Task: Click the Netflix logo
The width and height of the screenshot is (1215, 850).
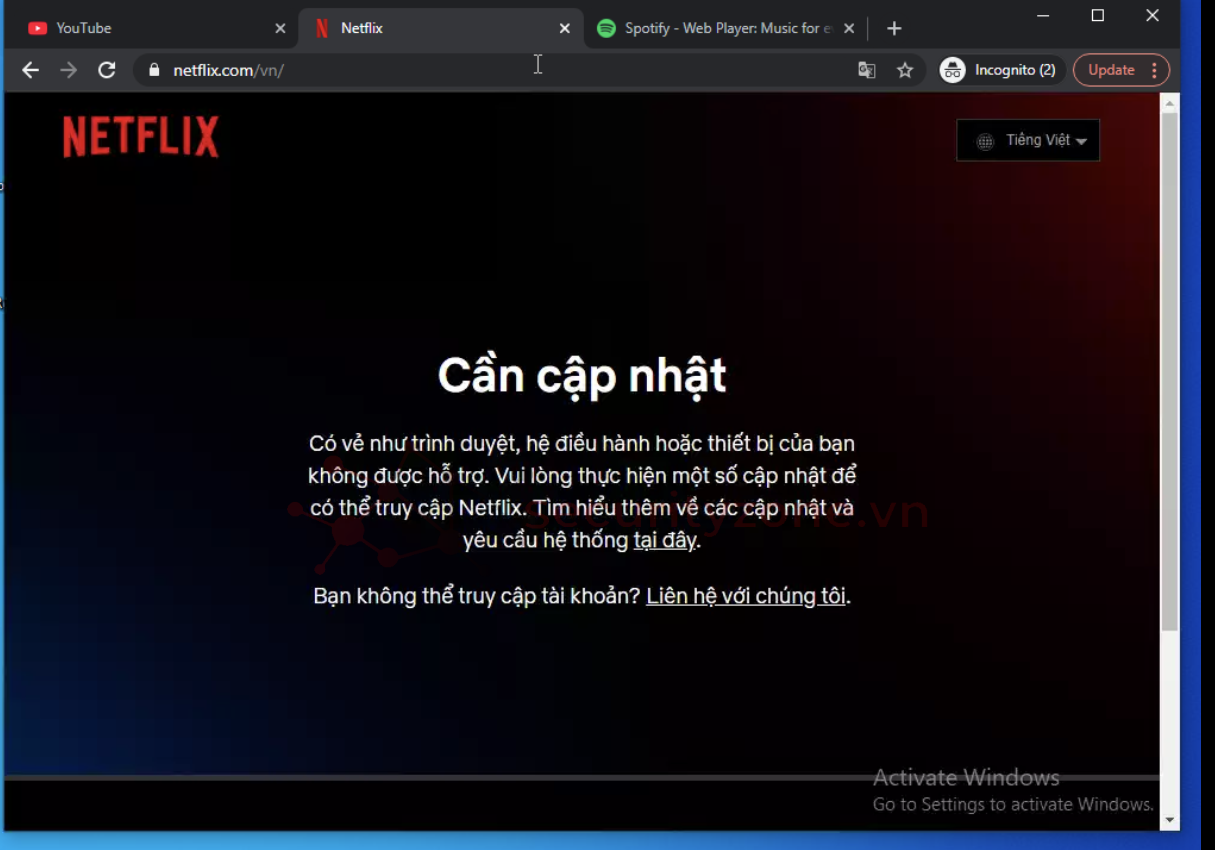Action: click(141, 137)
